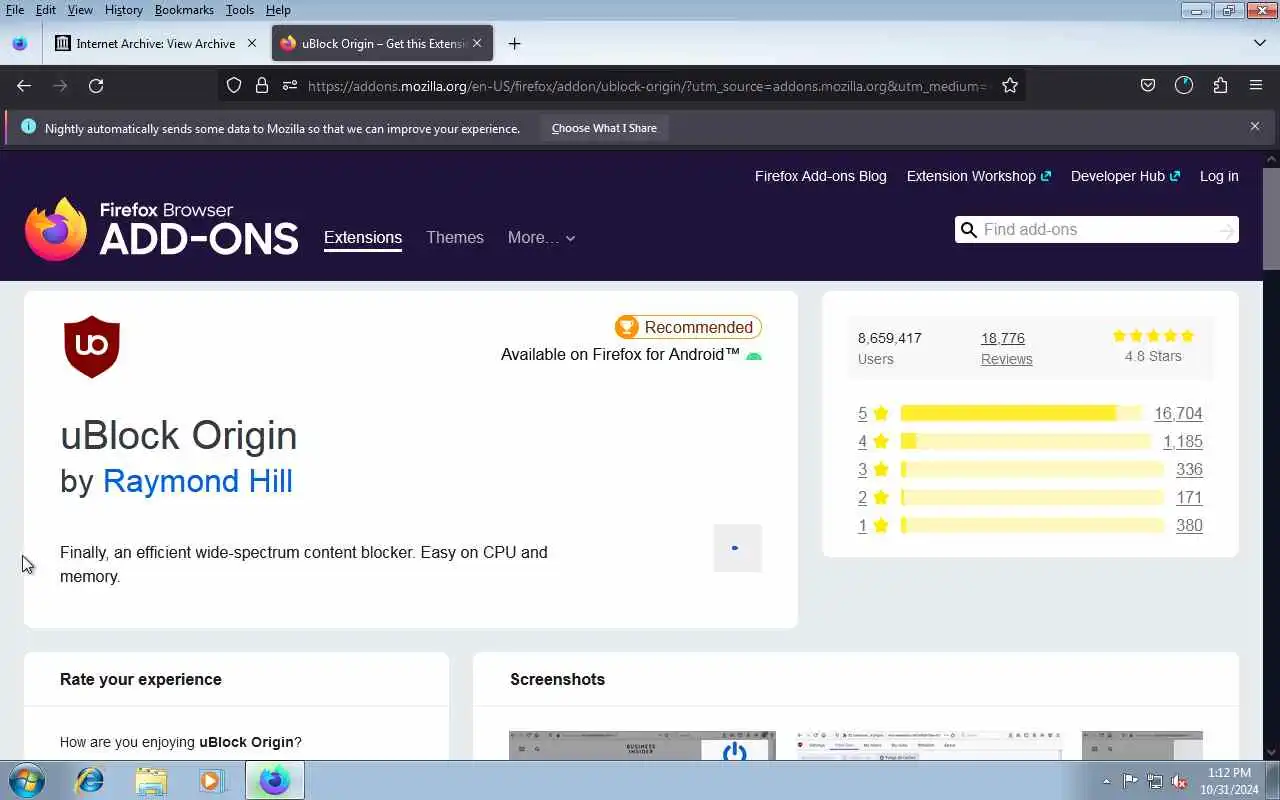Close the Internet Archive tab
The height and width of the screenshot is (800, 1280).
point(252,43)
